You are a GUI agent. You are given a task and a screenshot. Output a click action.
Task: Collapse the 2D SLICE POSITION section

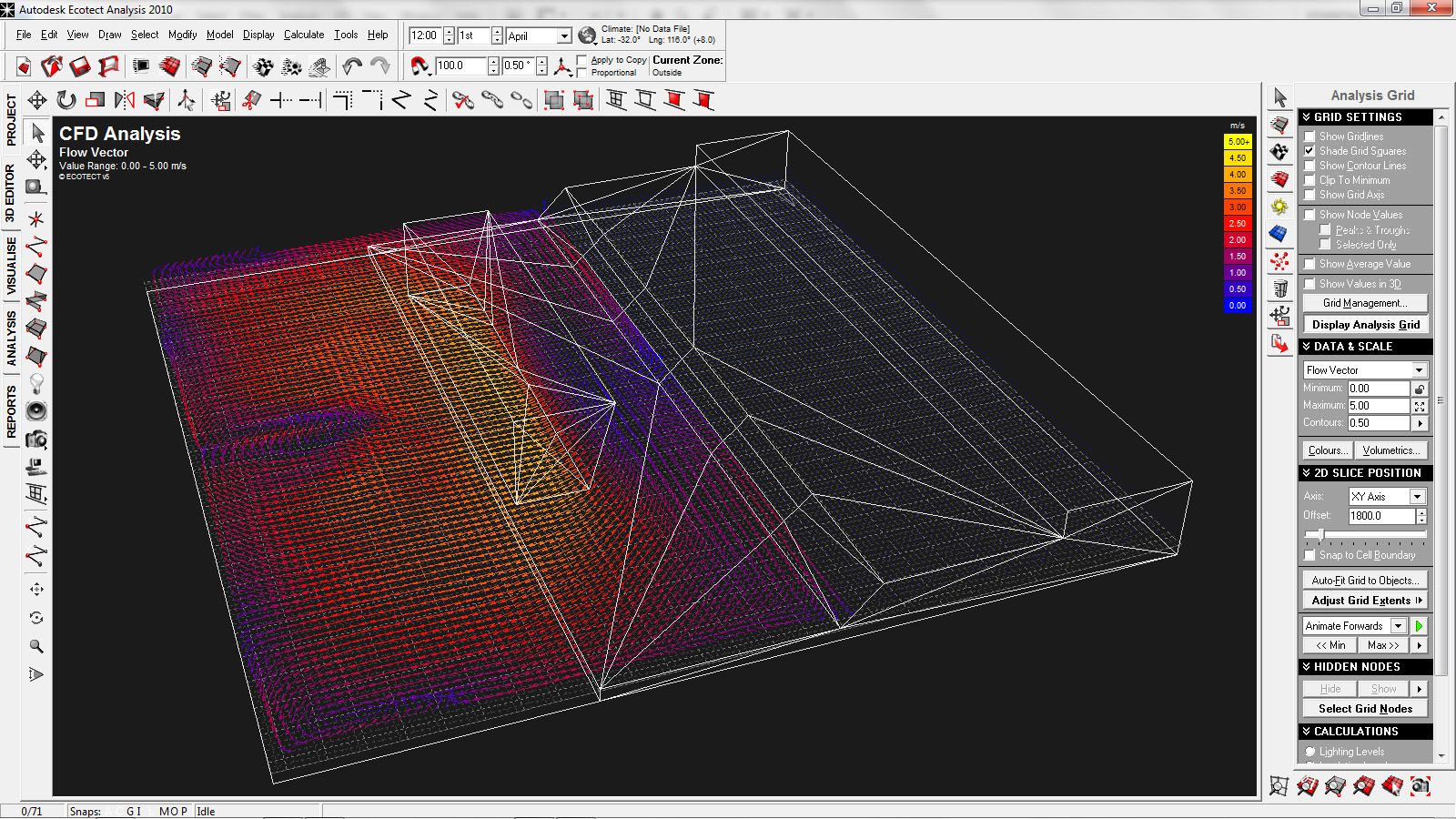[1366, 473]
